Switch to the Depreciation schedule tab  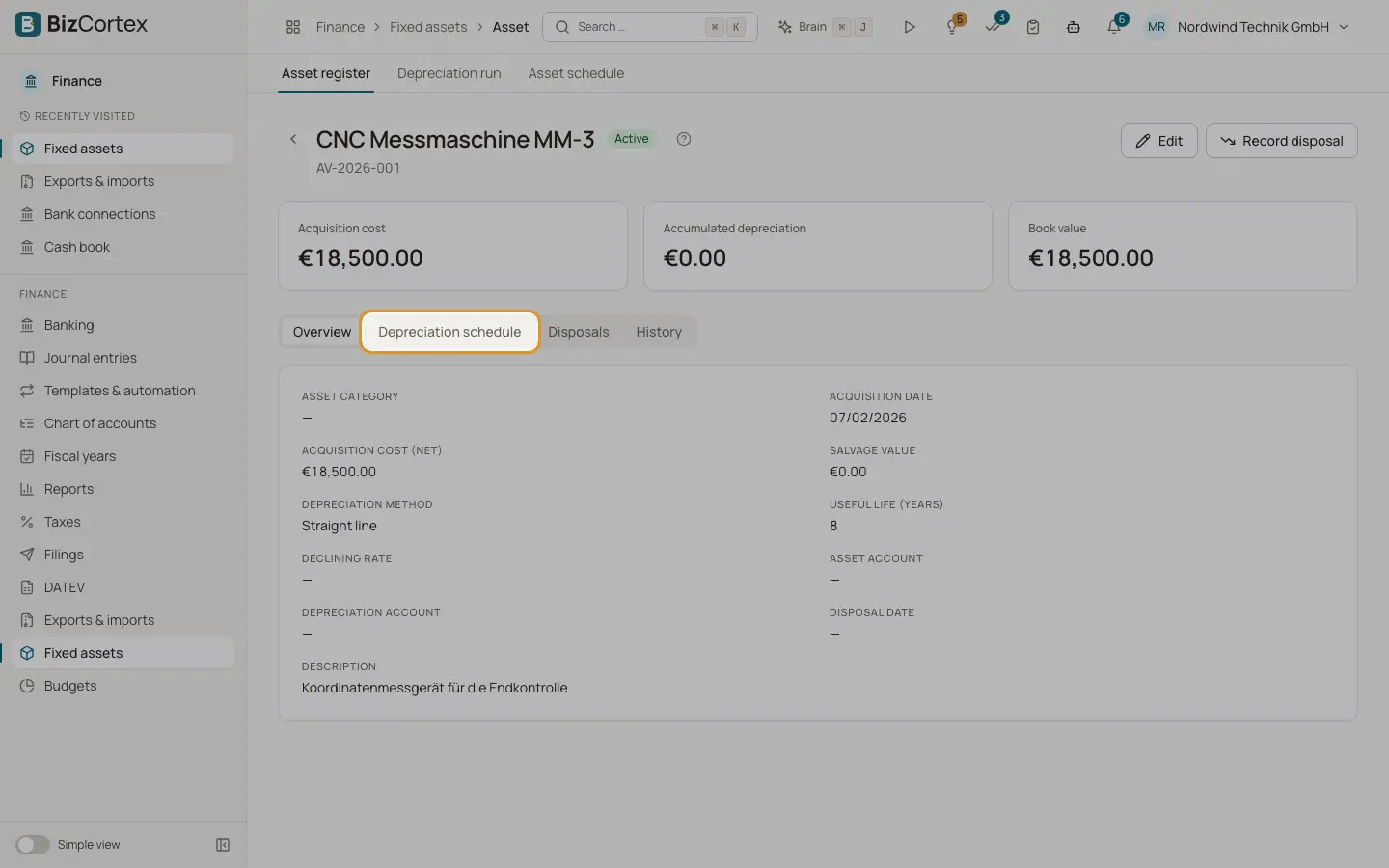[449, 332]
